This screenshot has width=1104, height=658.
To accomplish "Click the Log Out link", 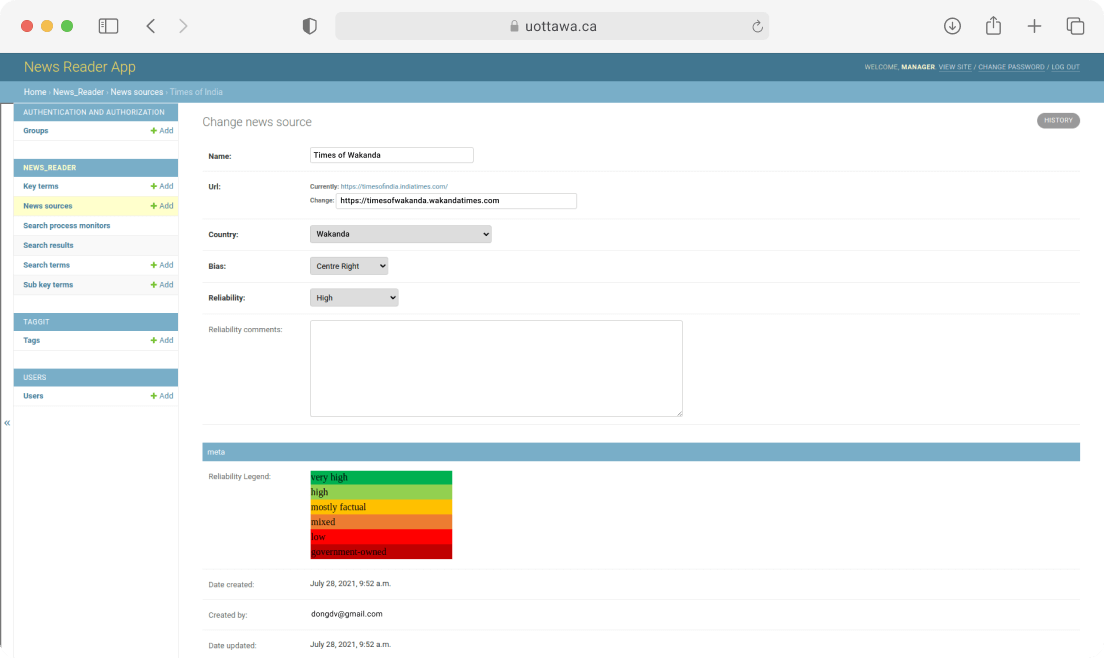I will 1065,68.
